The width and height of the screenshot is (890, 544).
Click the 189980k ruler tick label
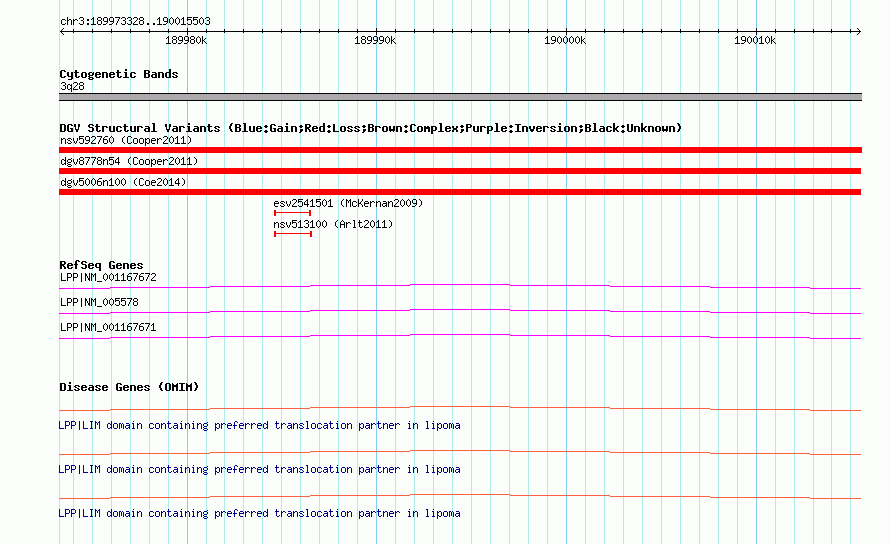tap(186, 40)
